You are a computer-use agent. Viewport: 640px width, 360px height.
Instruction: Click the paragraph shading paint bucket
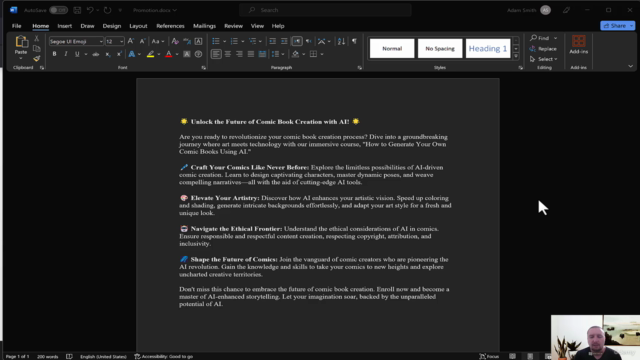pyautogui.click(x=296, y=54)
